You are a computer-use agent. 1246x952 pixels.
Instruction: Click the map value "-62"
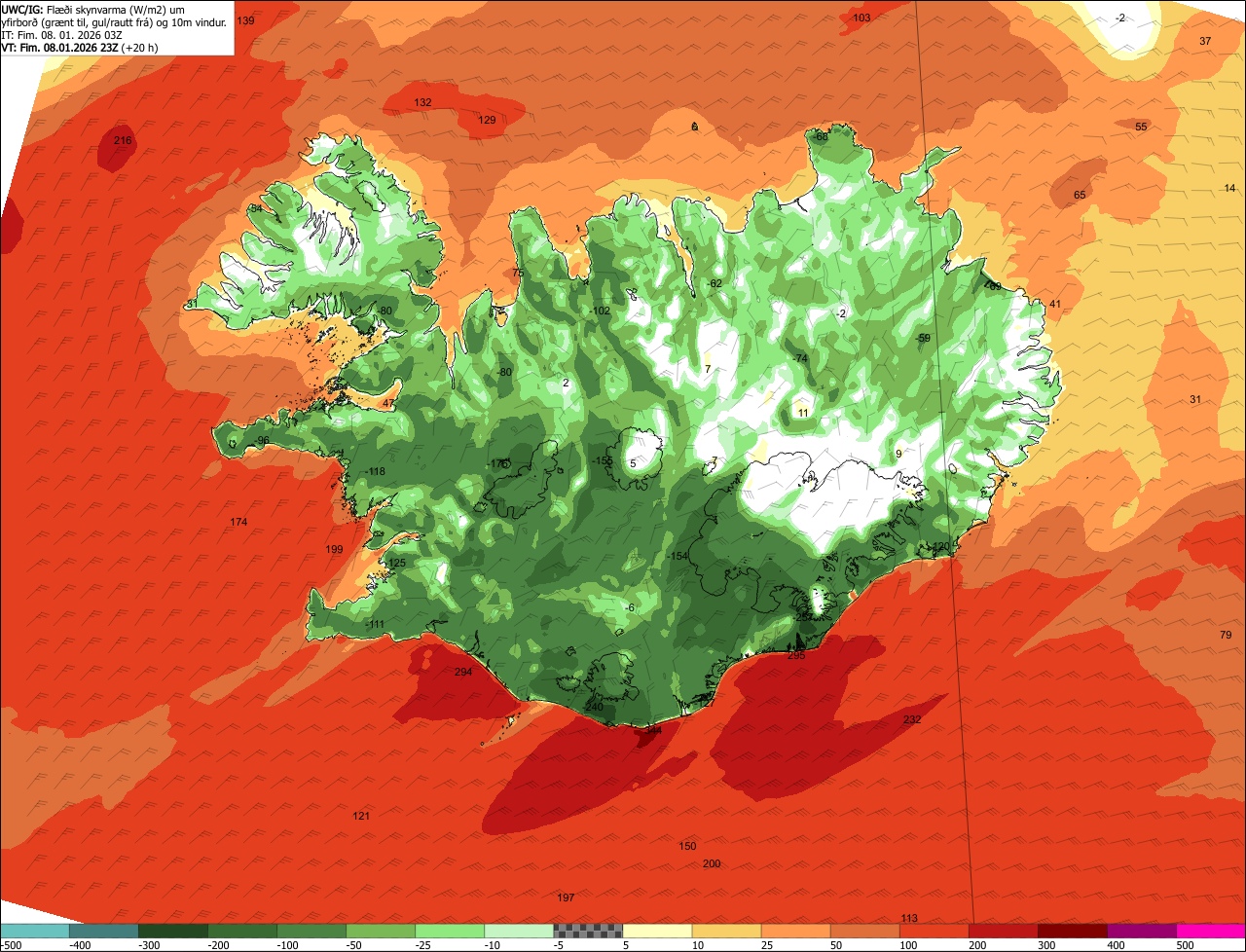(714, 283)
